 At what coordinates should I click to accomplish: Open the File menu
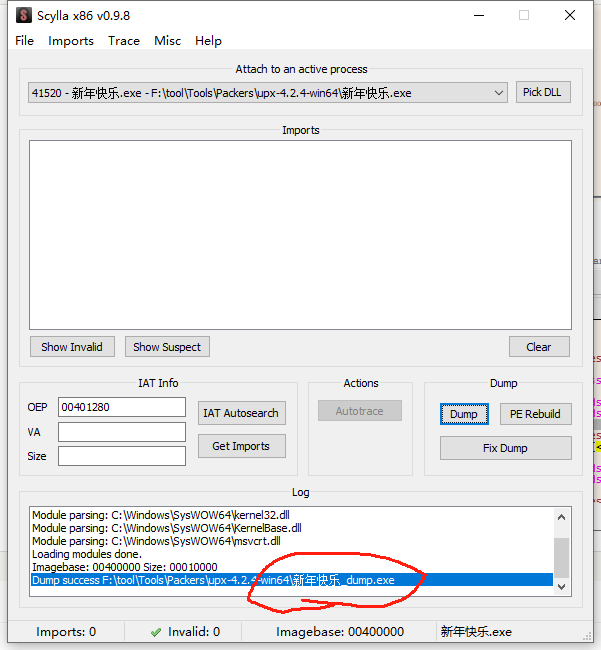click(24, 41)
